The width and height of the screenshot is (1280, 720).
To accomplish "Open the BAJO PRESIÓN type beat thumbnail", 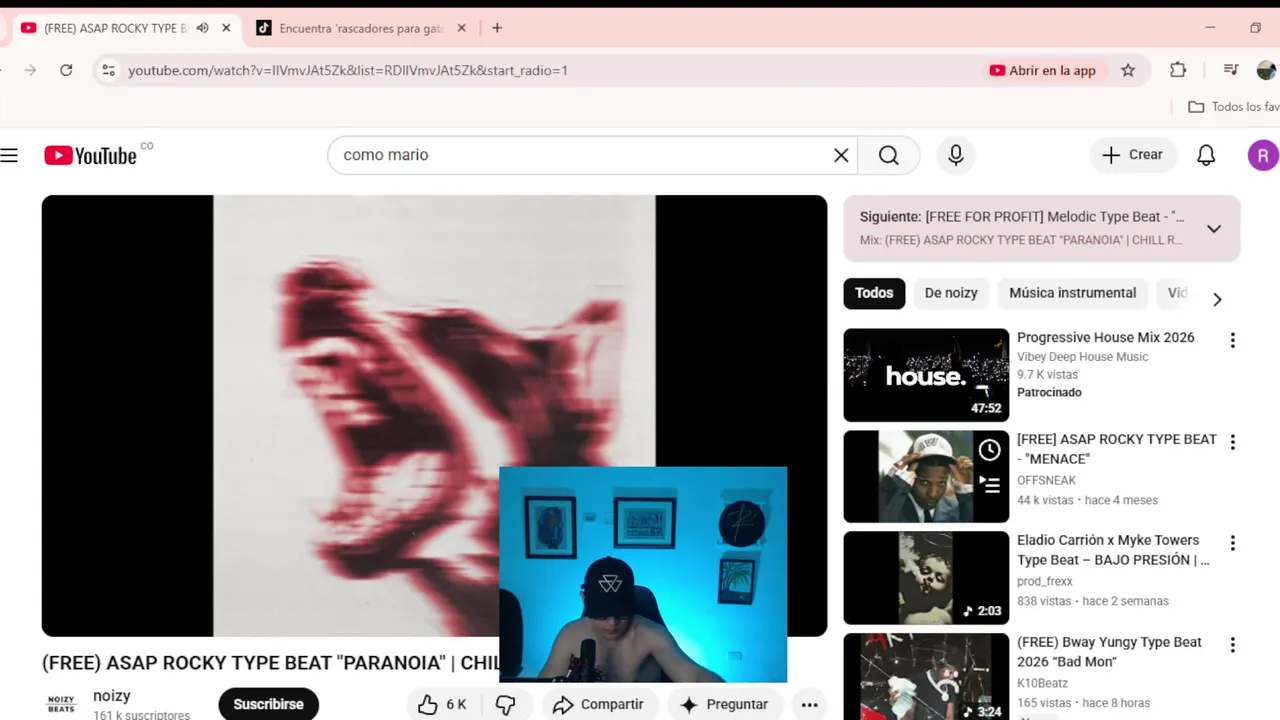I will (x=926, y=578).
